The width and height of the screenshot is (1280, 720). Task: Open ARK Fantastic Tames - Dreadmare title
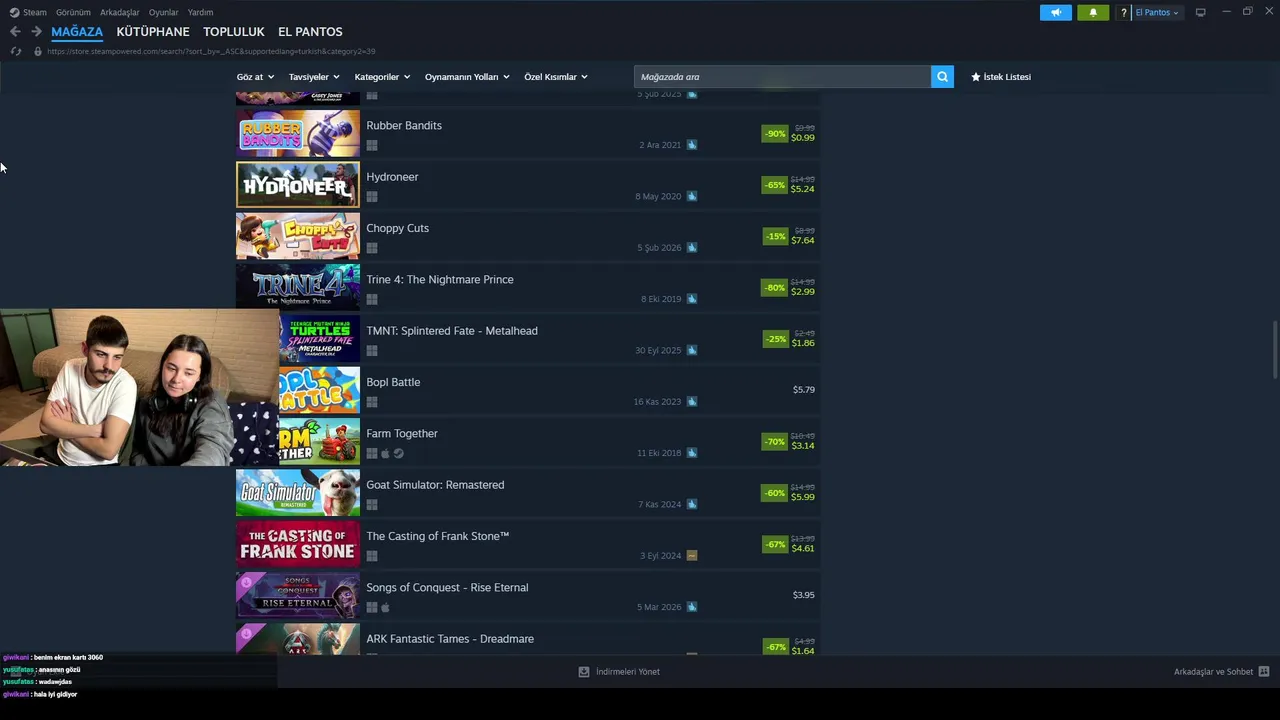point(450,639)
